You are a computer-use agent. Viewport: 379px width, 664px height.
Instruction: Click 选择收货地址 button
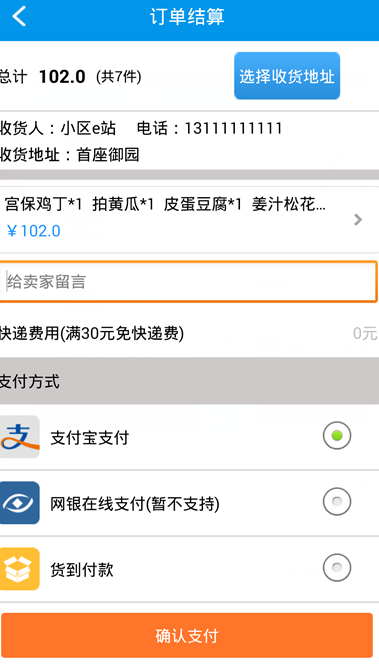coord(287,76)
